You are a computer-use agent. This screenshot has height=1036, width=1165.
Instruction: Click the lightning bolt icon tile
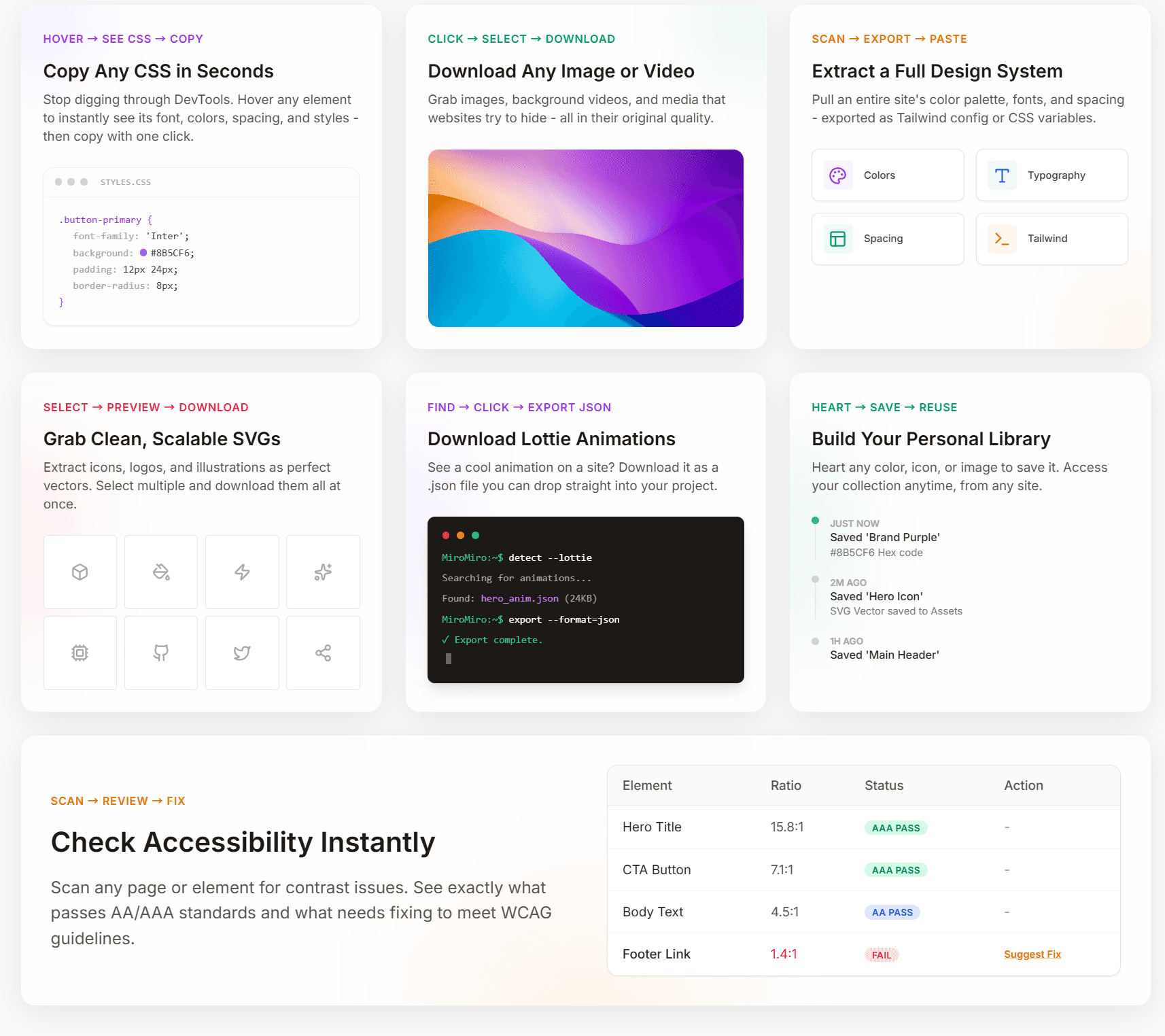[x=242, y=572]
